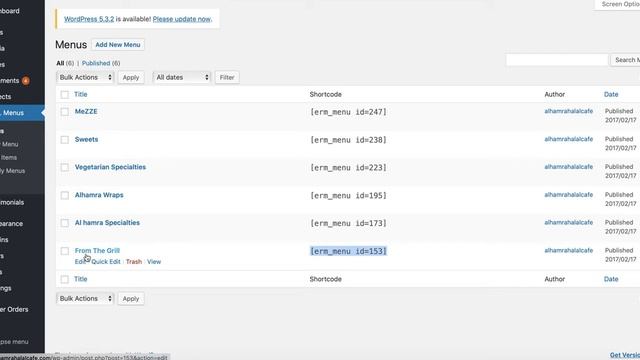Open Screen Options panel tab

tap(619, 4)
